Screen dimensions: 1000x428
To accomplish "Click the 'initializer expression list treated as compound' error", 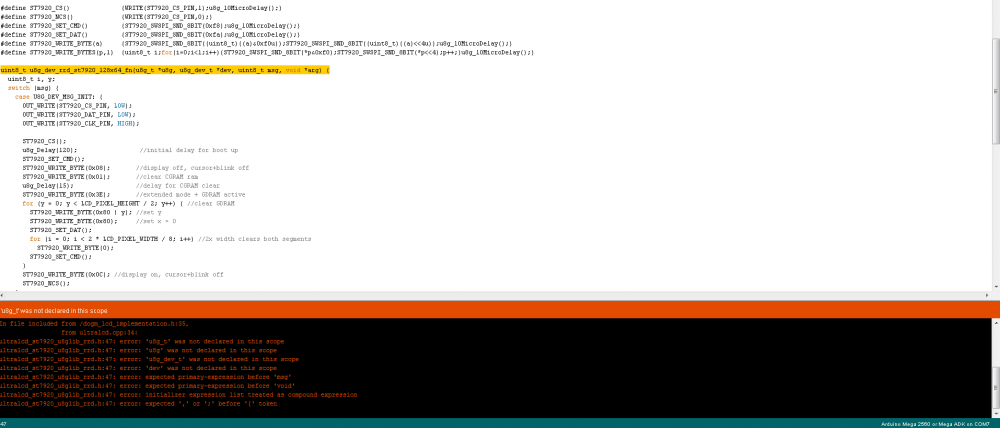I will pyautogui.click(x=179, y=395).
